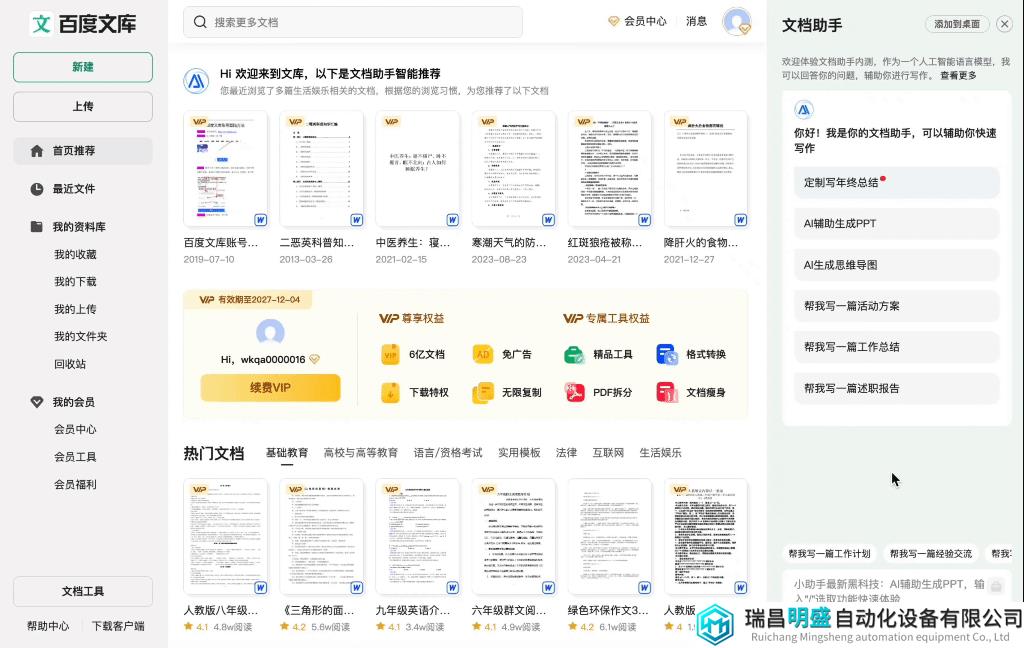Click the 免广告 AD icon

tap(483, 355)
